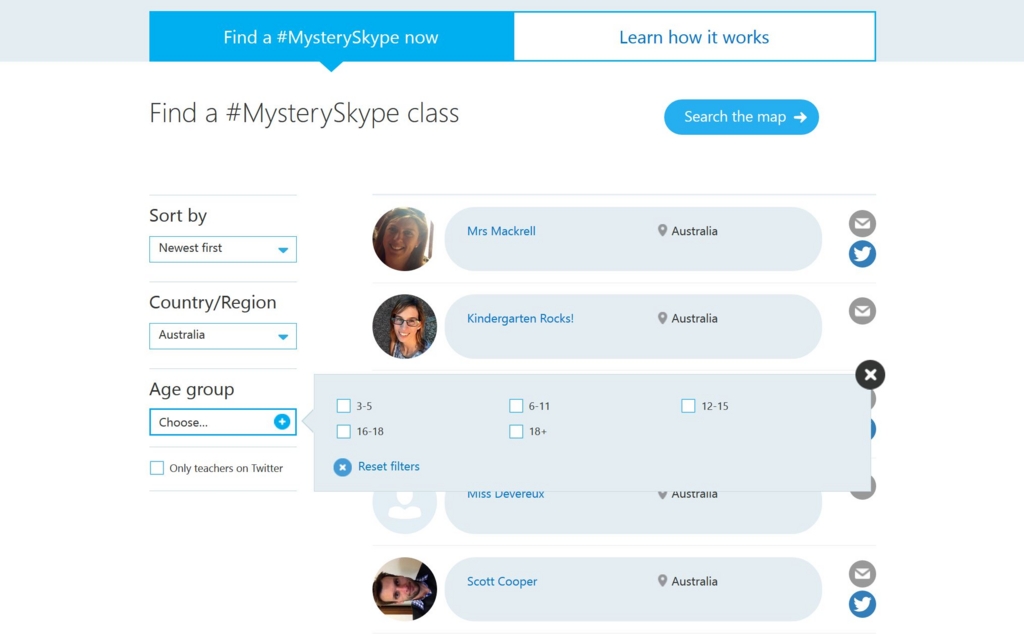1024x637 pixels.
Task: Click Australia text in Mrs Mackrell row
Action: 694,231
